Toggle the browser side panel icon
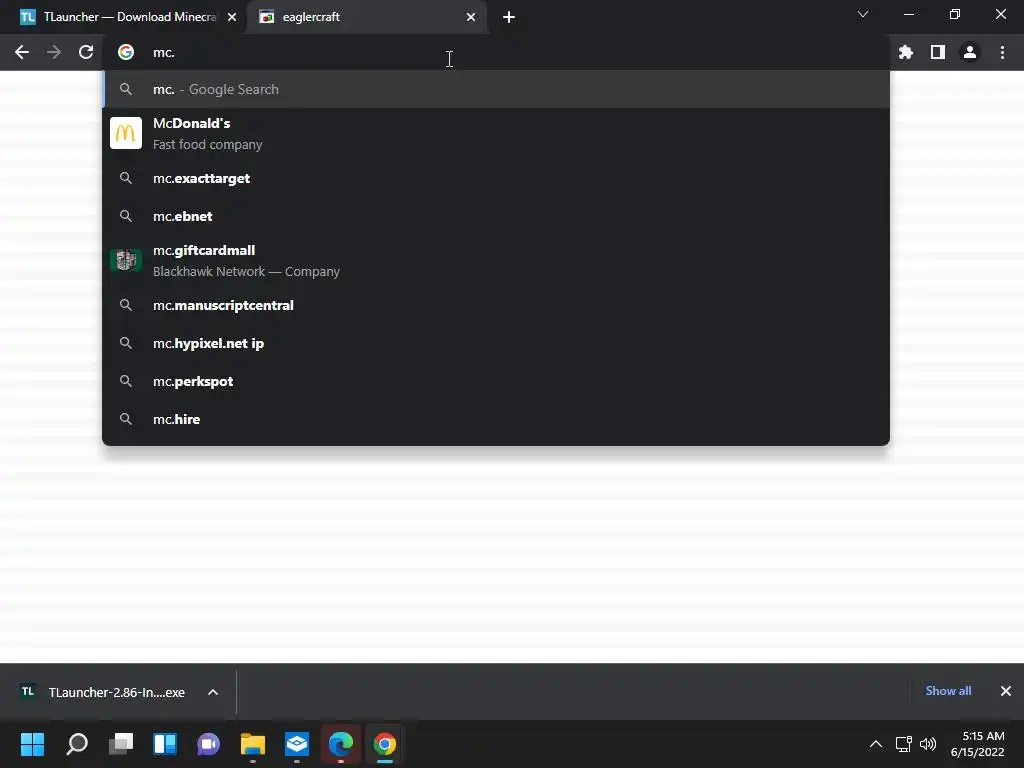Image resolution: width=1024 pixels, height=768 pixels. tap(938, 52)
